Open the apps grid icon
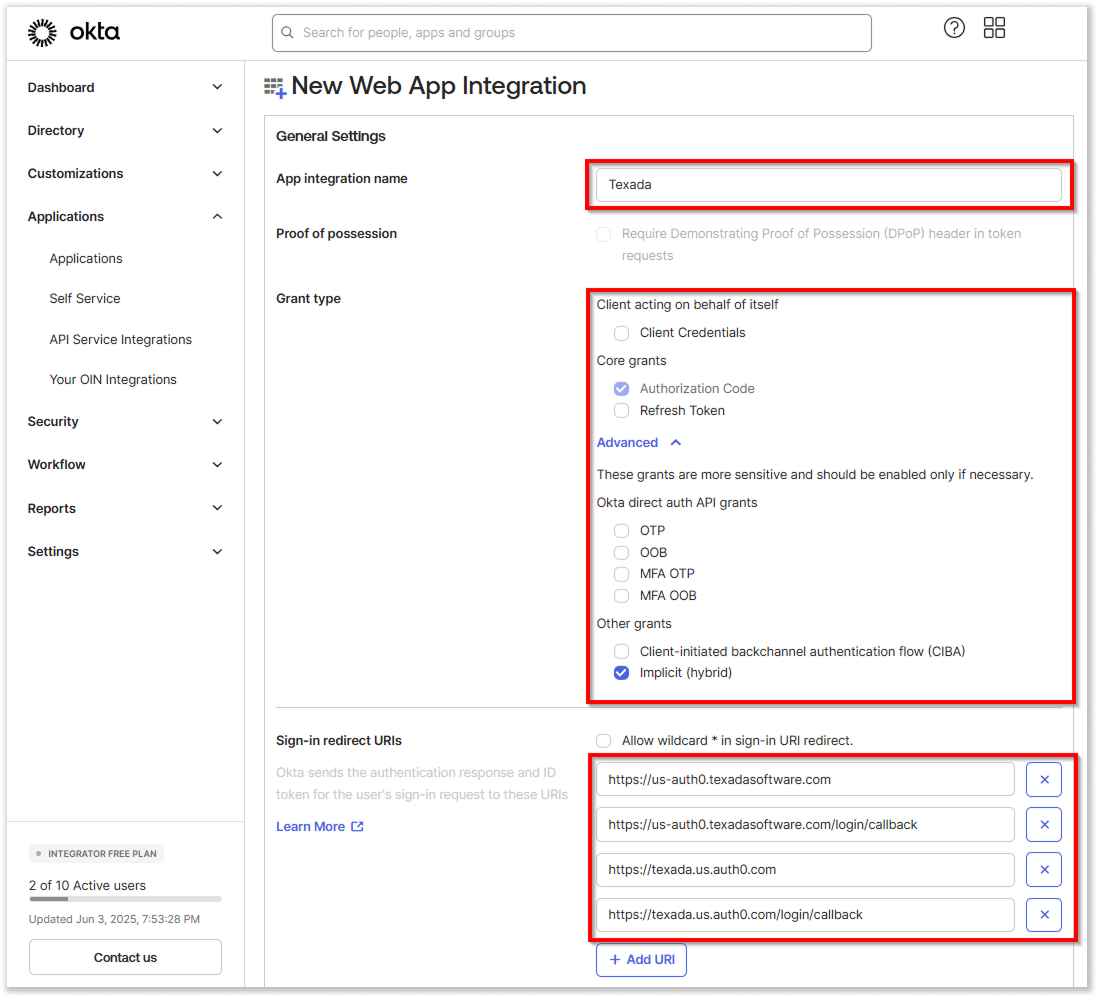 point(994,28)
